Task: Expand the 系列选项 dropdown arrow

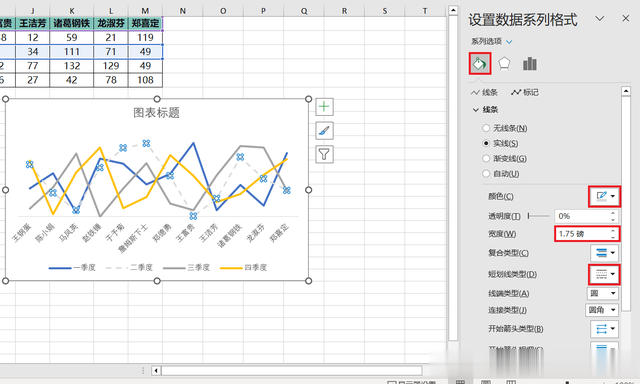Action: [509, 42]
